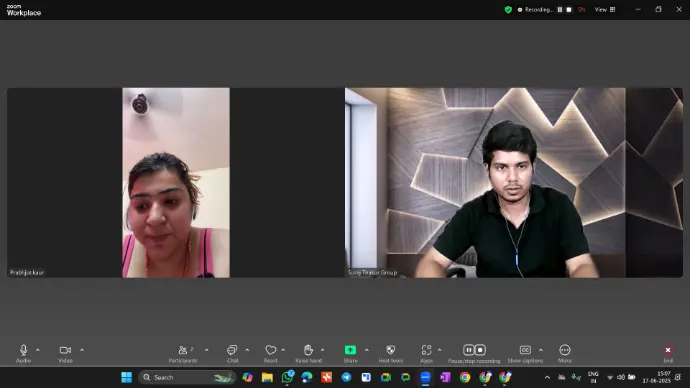690x388 pixels.
Task: Click the red End meeting button
Action: 668,353
